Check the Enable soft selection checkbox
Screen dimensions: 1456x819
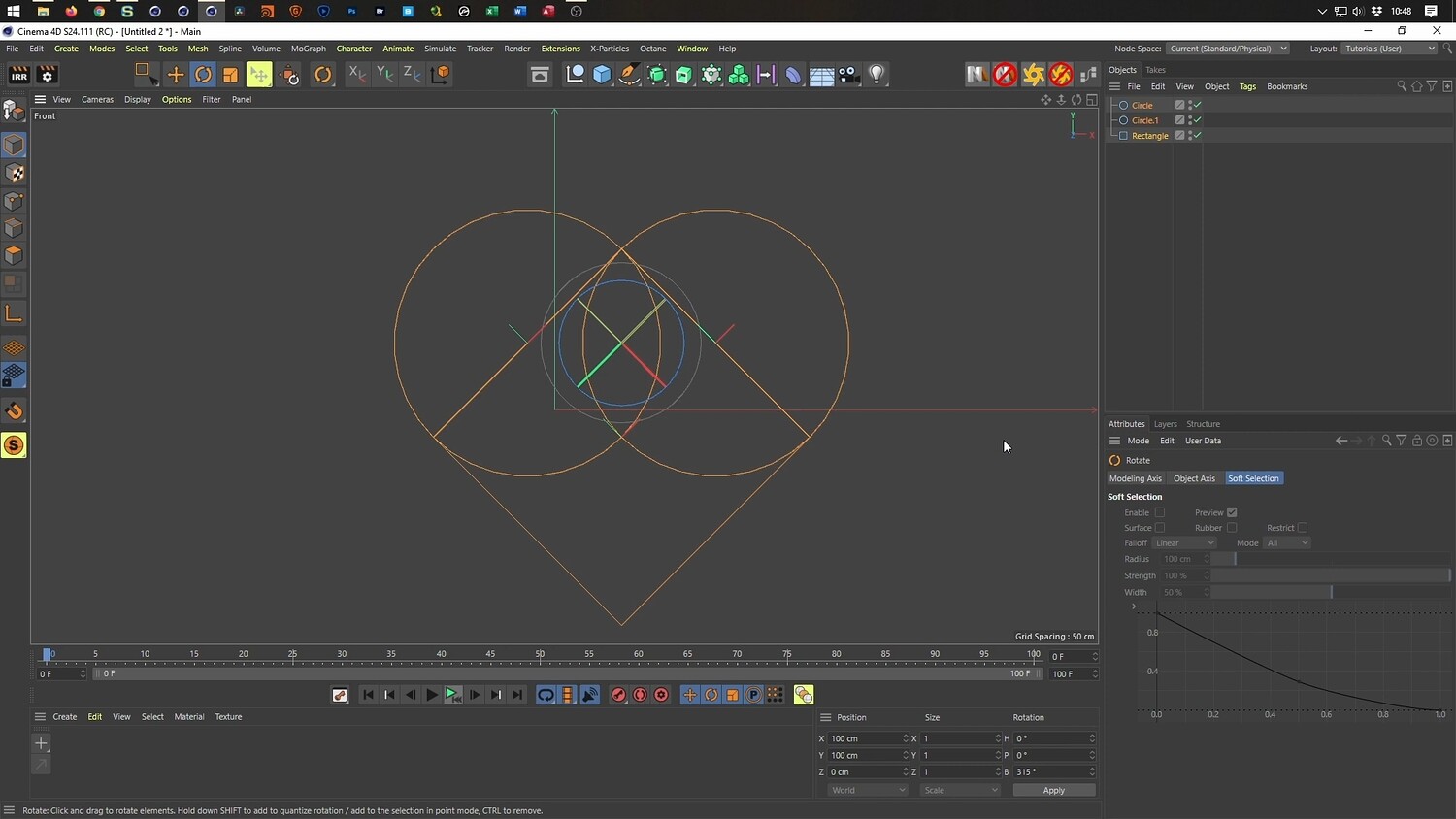[1159, 512]
